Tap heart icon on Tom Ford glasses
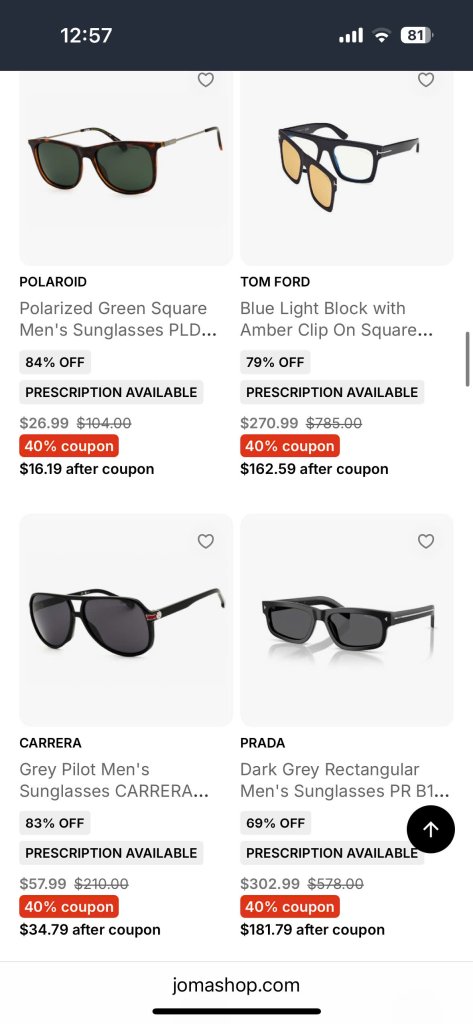 (x=426, y=80)
